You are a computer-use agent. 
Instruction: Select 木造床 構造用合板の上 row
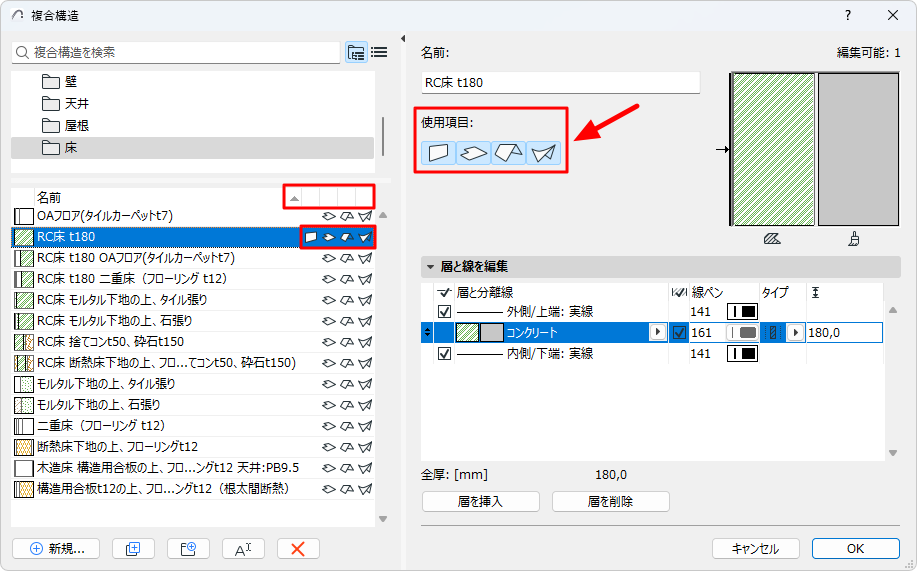192,469
